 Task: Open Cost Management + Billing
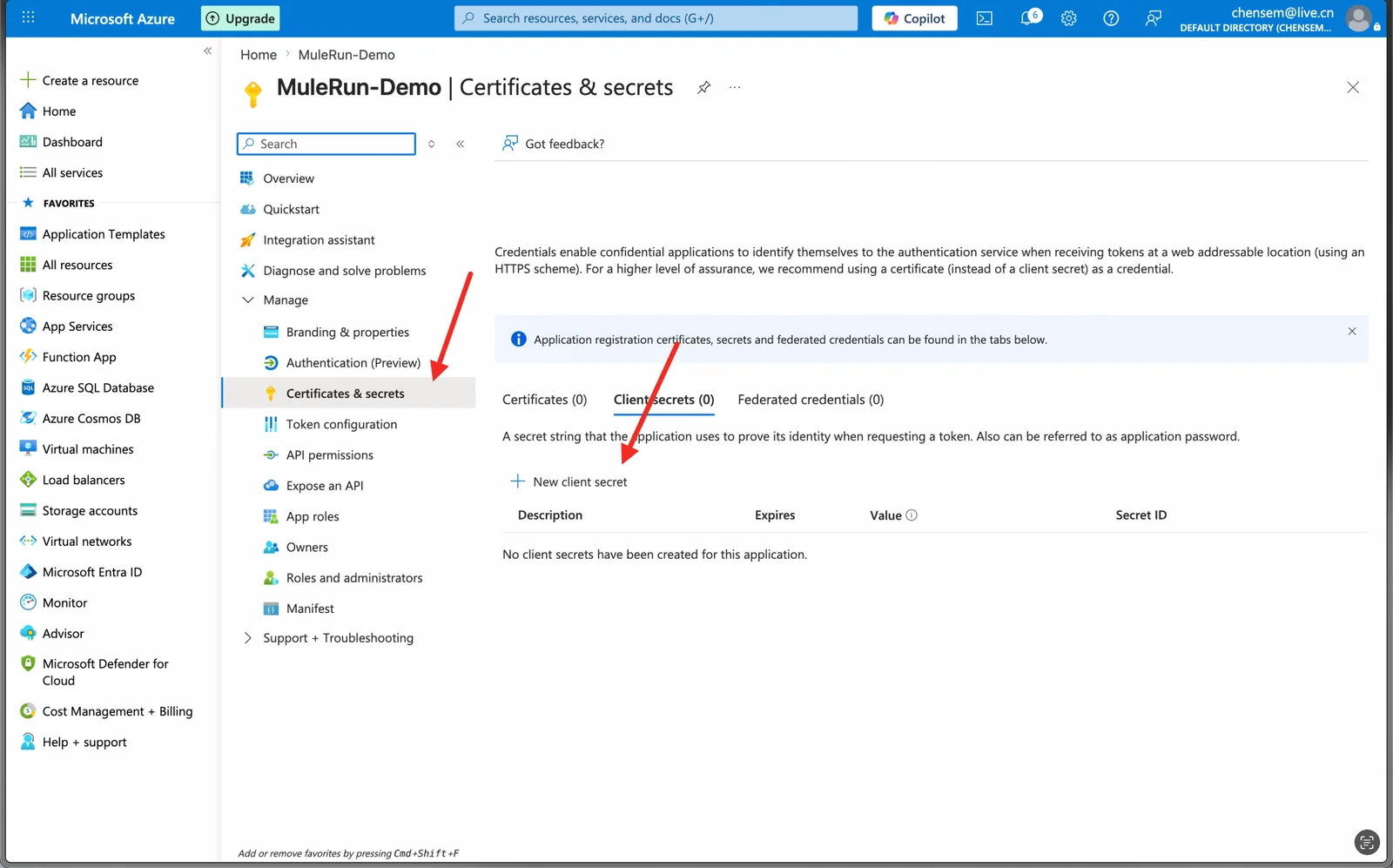pos(118,712)
